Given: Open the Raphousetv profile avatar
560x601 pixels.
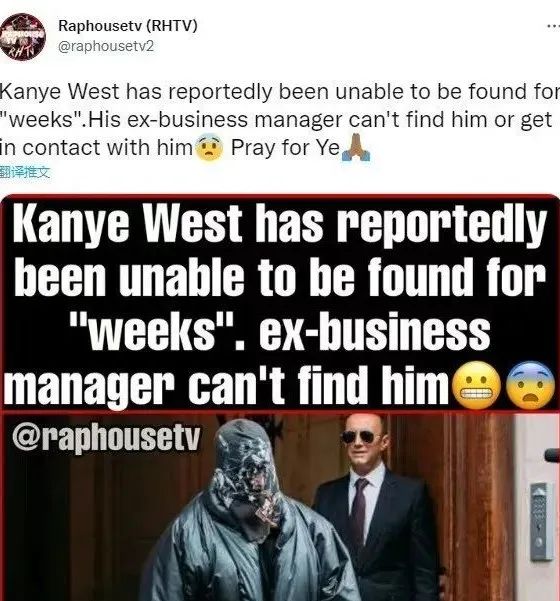Looking at the screenshot, I should point(23,36).
